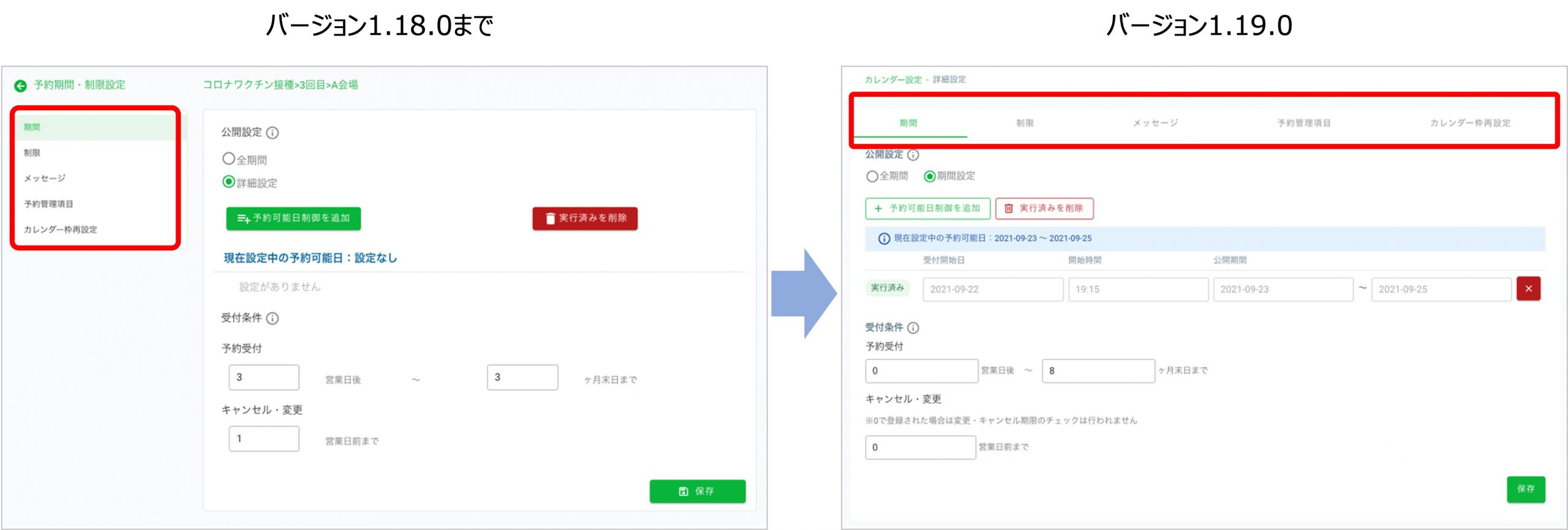Click red filled 実行済みを削除 trash button
Image resolution: width=1568 pixels, height=530 pixels.
pos(584,218)
